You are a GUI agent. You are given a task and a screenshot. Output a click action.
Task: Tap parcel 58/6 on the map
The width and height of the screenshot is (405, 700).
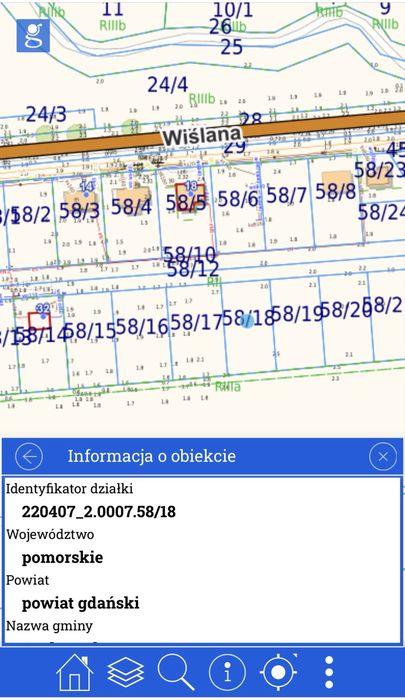238,199
